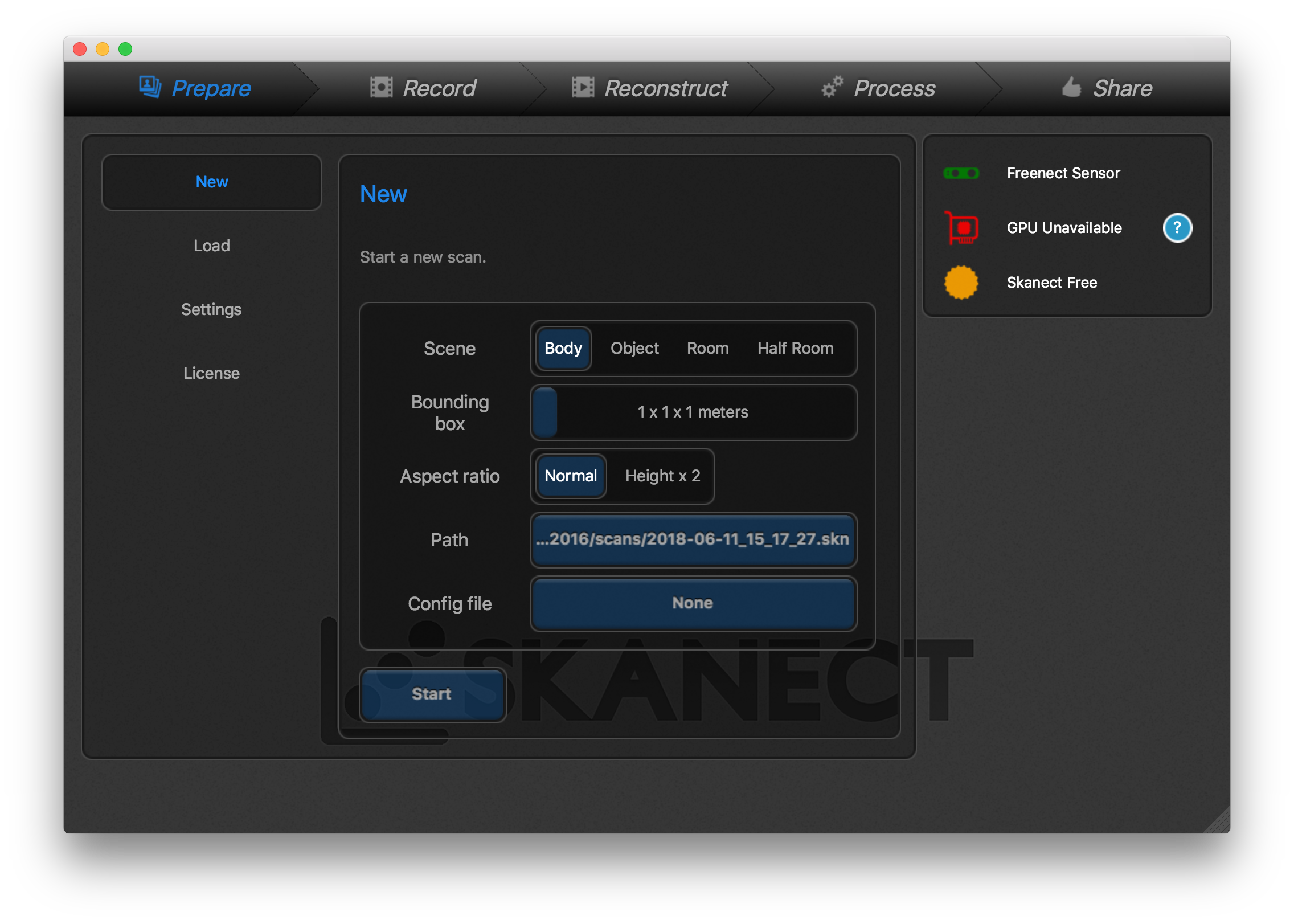Screen dimensions: 1294x924
Task: Click the Share thumbs-up icon
Action: click(x=1071, y=87)
